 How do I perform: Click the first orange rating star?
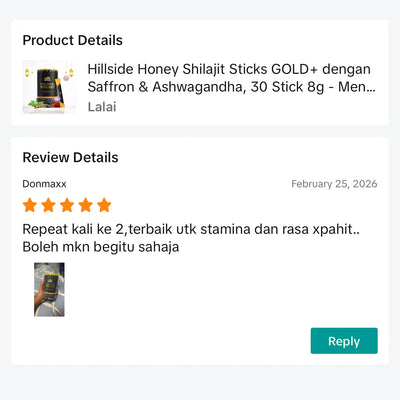pyautogui.click(x=30, y=205)
